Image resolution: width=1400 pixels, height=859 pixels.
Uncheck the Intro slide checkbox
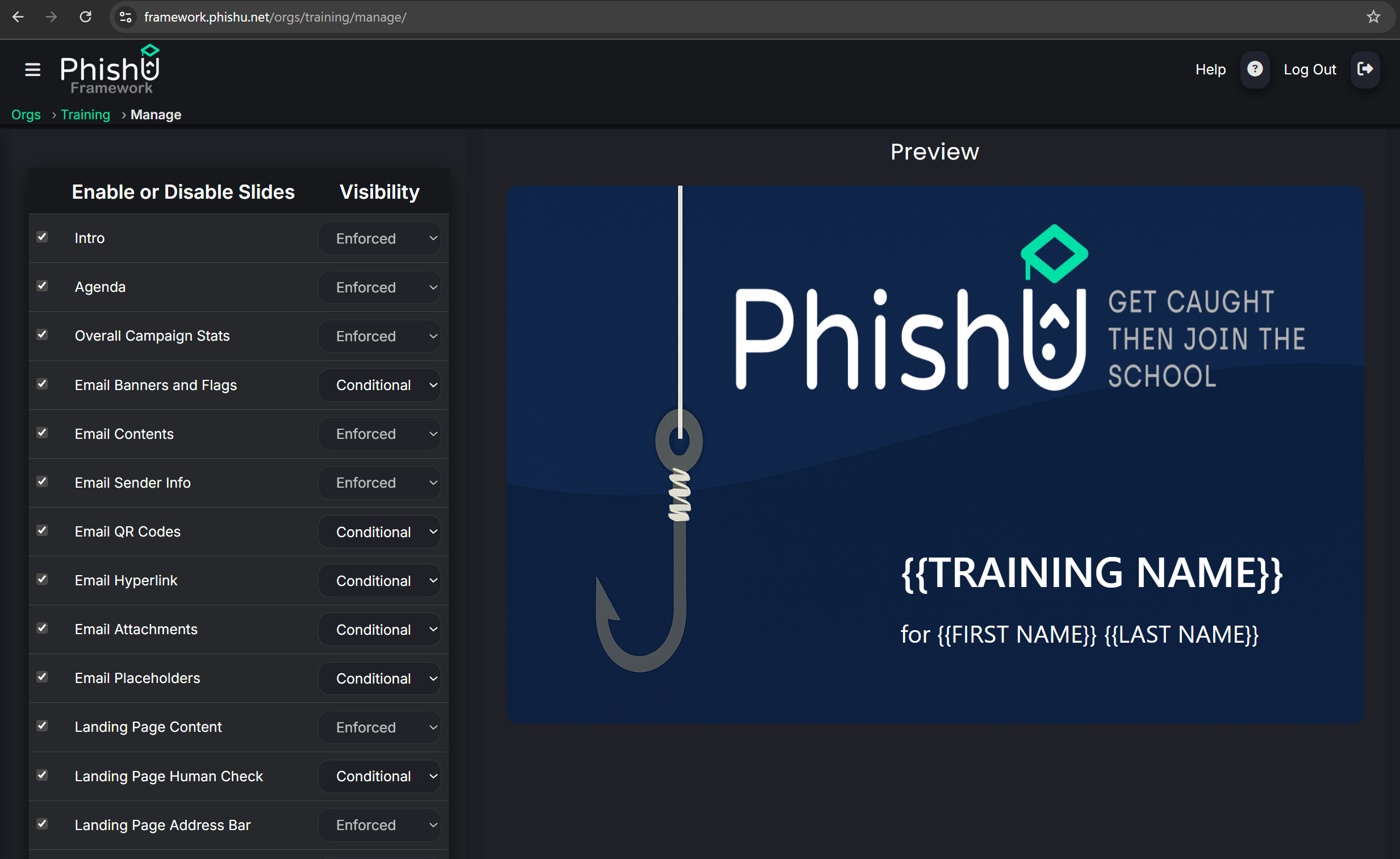(42, 237)
